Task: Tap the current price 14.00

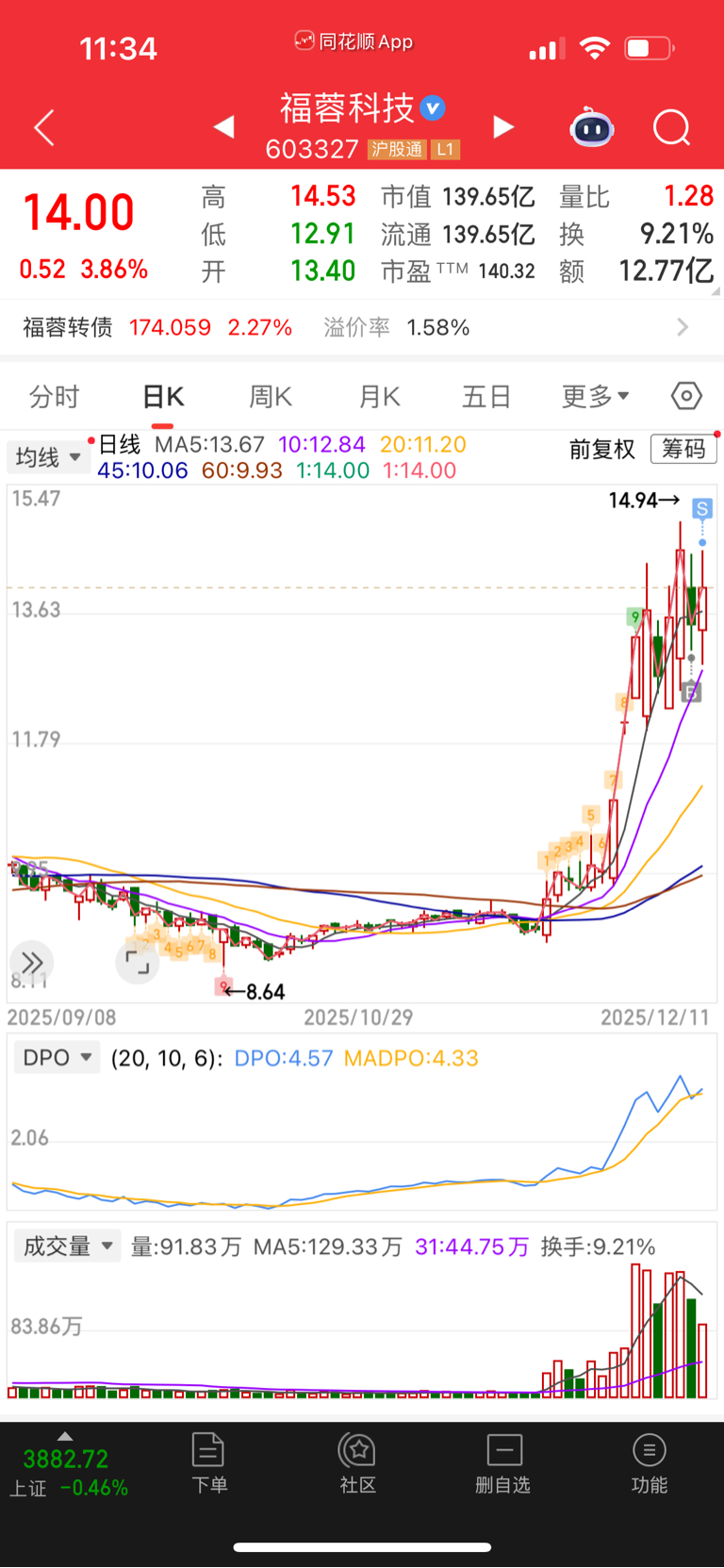Action: point(79,213)
